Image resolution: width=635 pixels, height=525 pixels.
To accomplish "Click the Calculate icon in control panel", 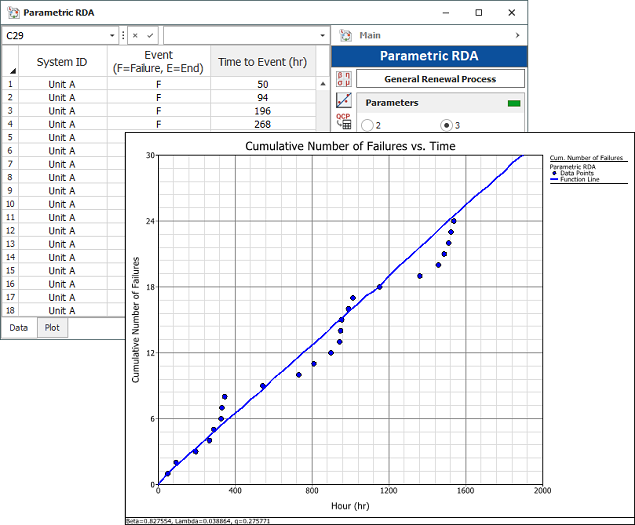I will point(343,78).
